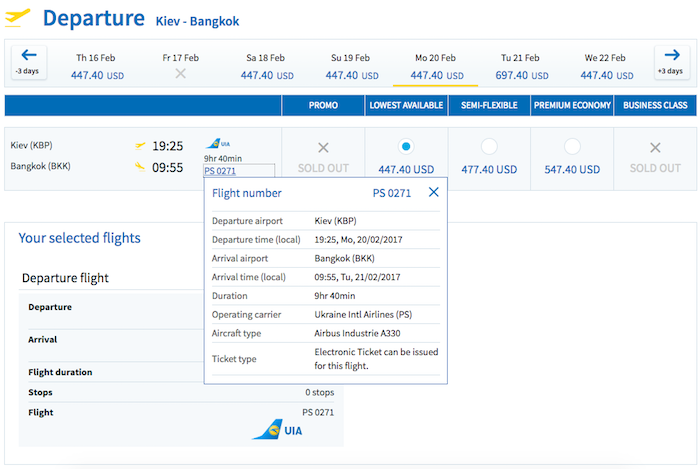Screen dimensions: 700x469
Task: Choose We 22 Feb date tab
Action: coord(605,66)
